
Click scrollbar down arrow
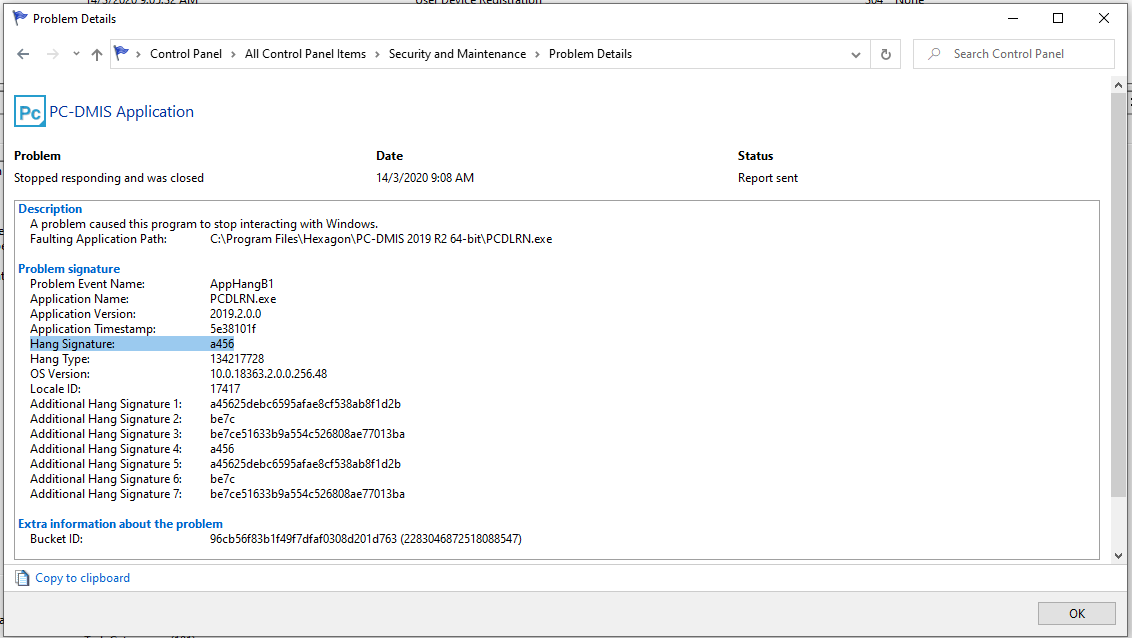(x=1118, y=556)
